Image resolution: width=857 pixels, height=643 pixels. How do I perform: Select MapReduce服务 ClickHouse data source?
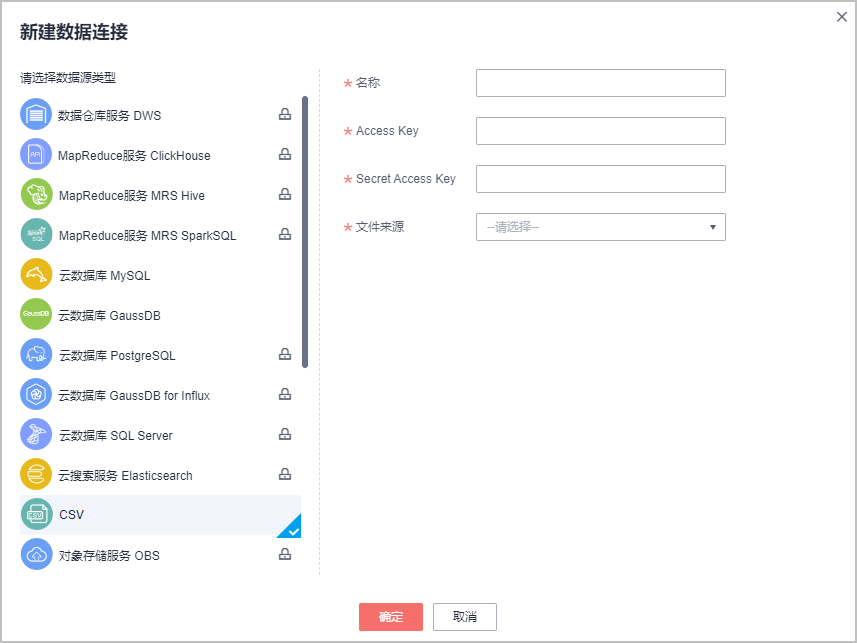(134, 156)
